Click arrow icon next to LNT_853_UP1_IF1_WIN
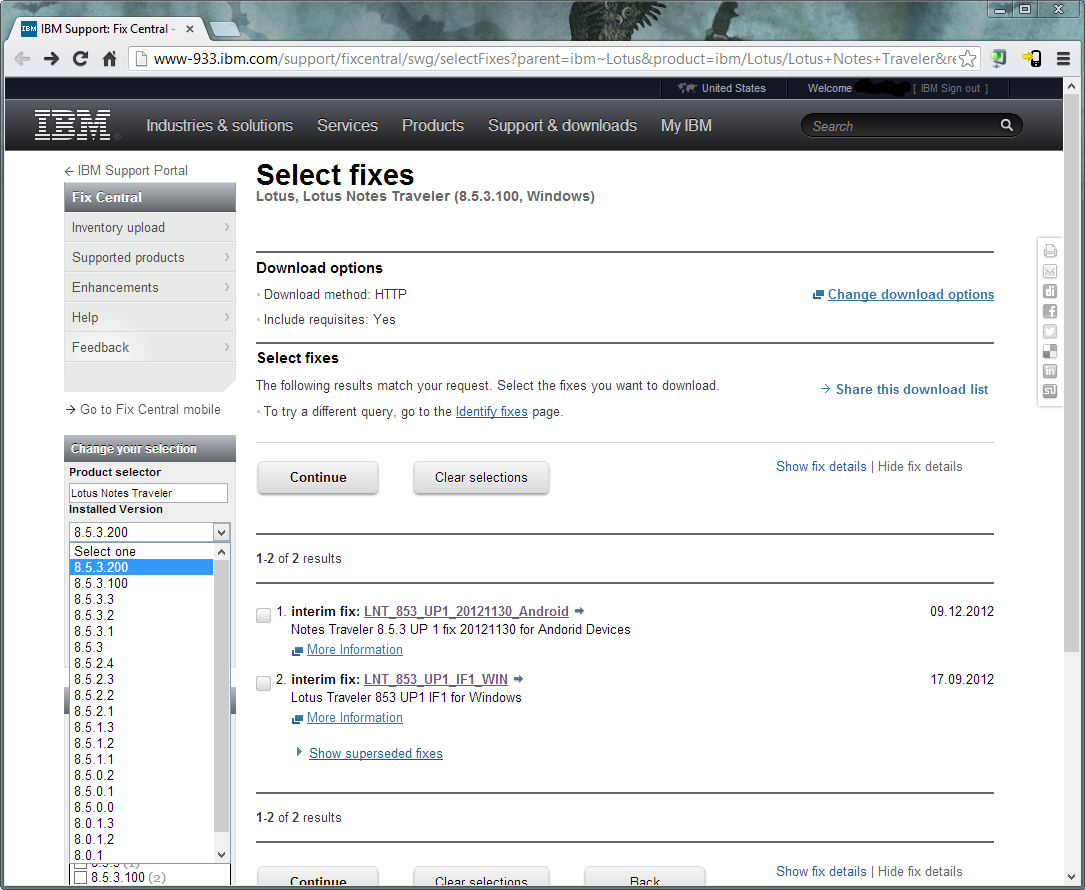Viewport: 1085px width, 890px height. click(x=519, y=679)
